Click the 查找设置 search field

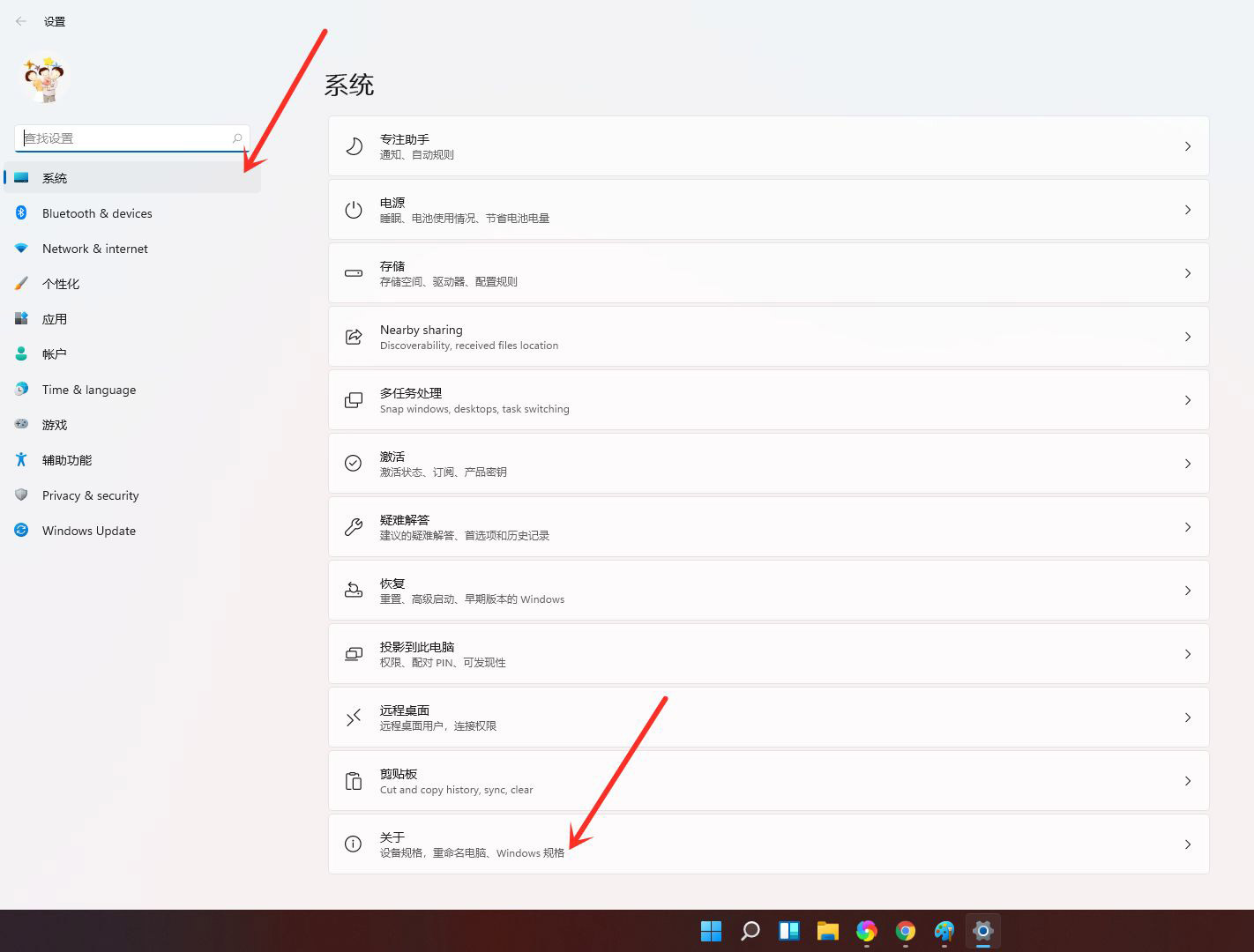coord(131,138)
